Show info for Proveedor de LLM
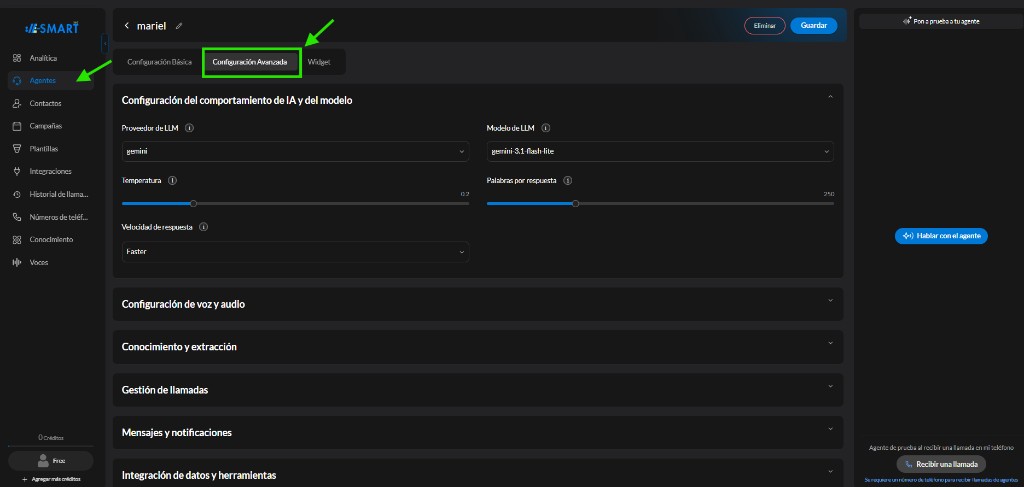 point(189,128)
